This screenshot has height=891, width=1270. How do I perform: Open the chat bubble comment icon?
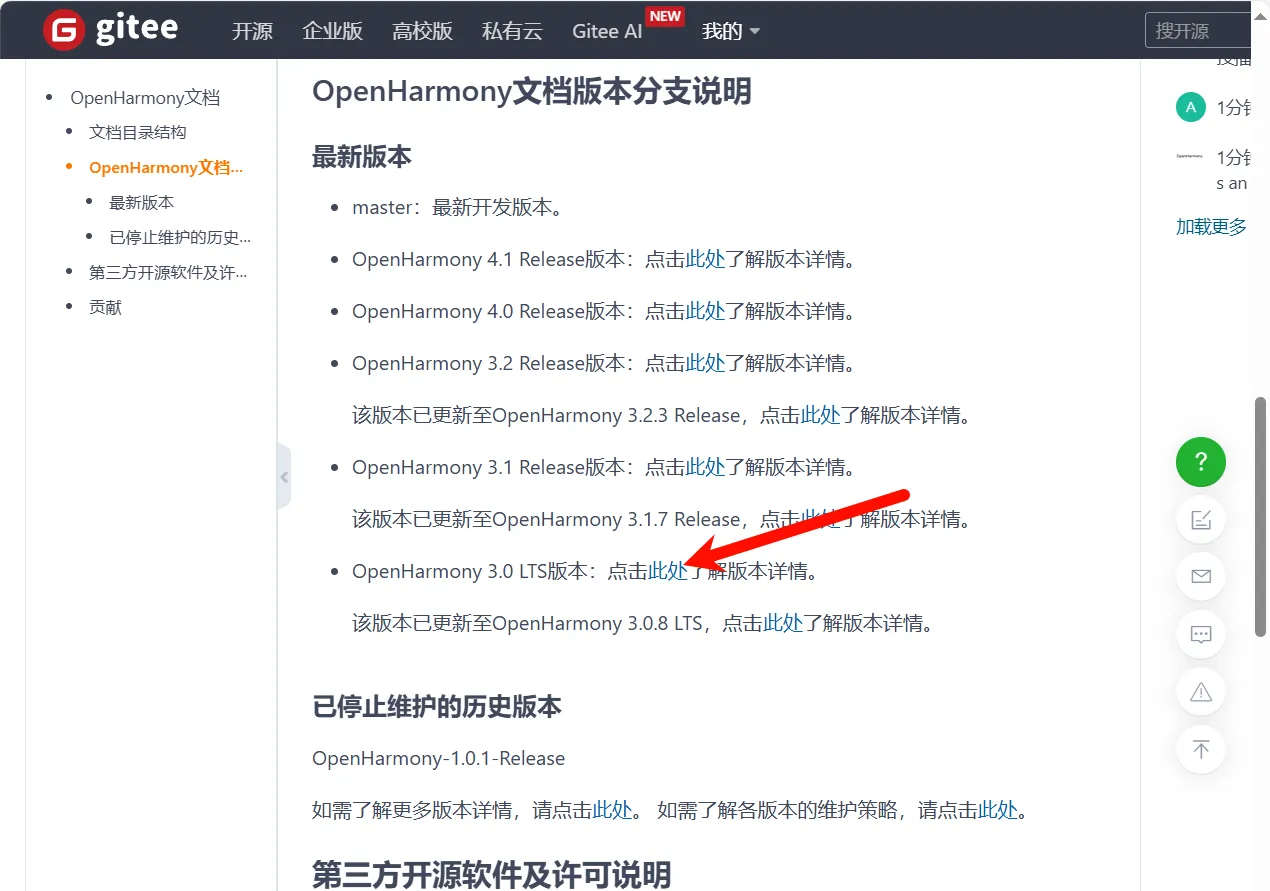click(x=1201, y=634)
